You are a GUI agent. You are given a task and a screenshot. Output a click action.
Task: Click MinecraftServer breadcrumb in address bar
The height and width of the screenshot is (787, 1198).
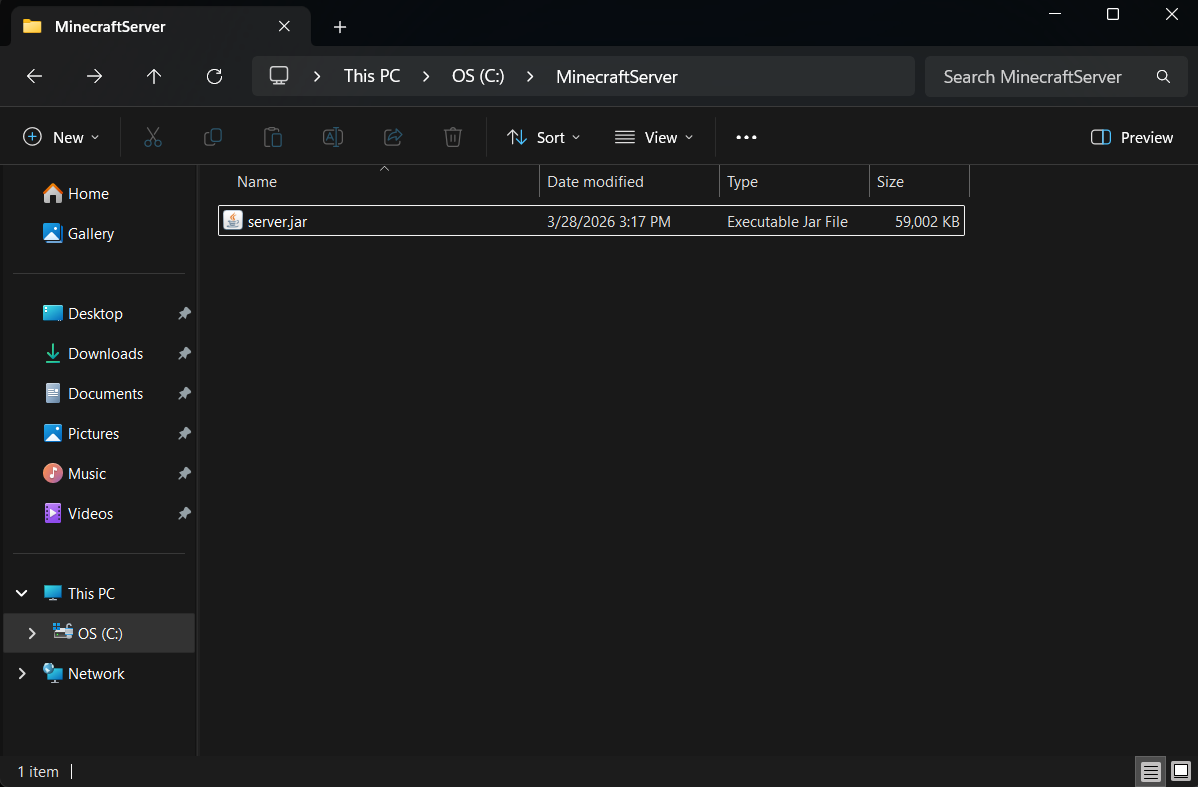point(617,76)
